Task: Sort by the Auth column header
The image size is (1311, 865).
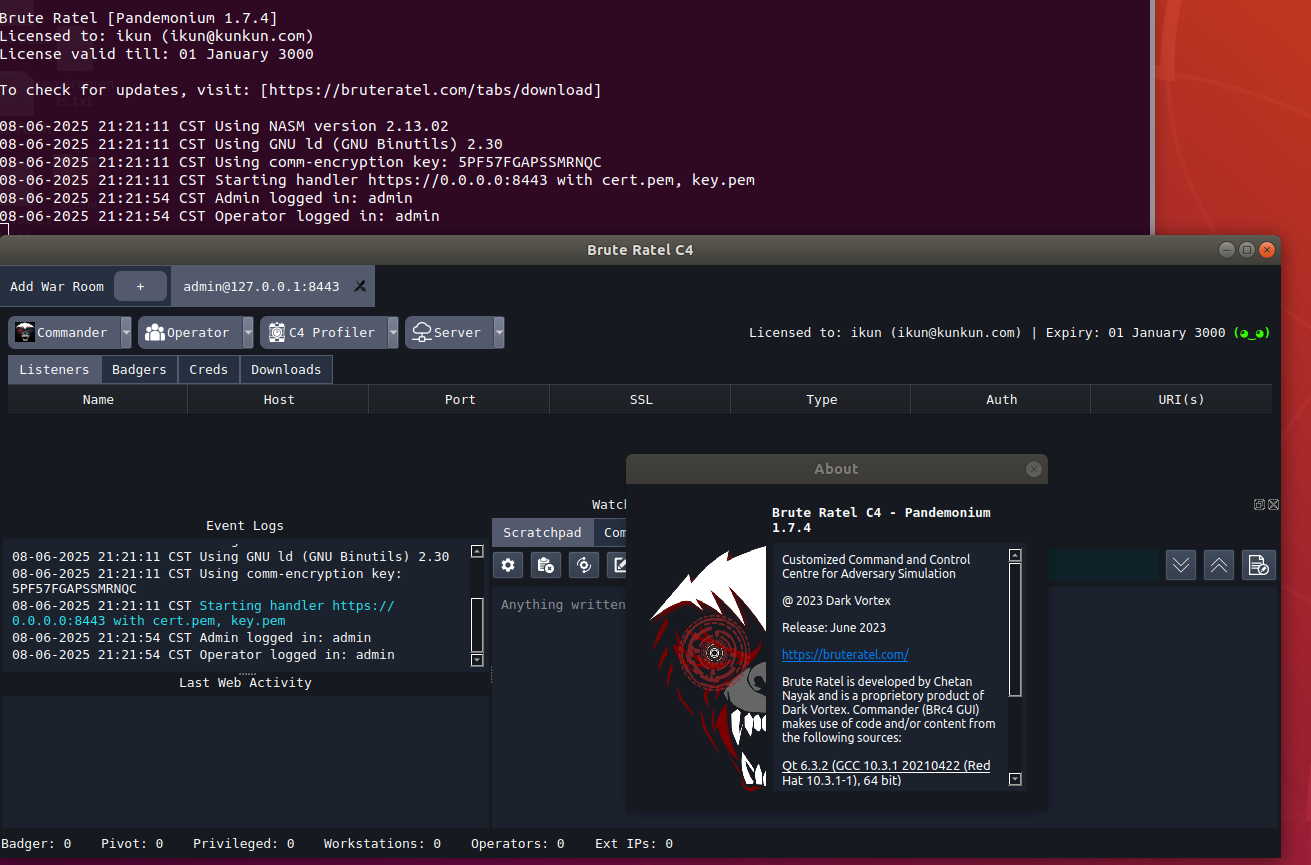Action: click(1001, 399)
